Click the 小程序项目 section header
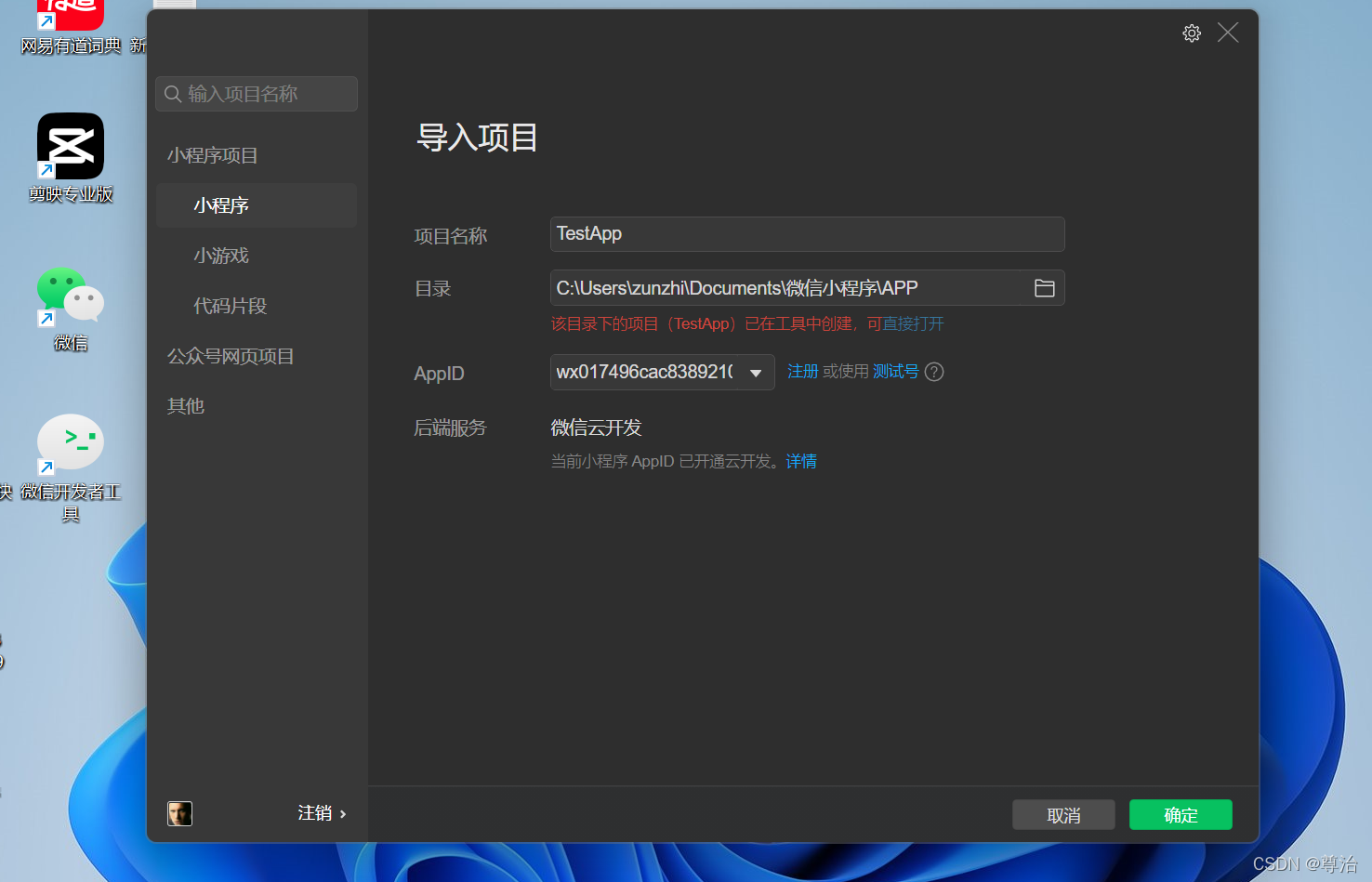 (x=213, y=155)
